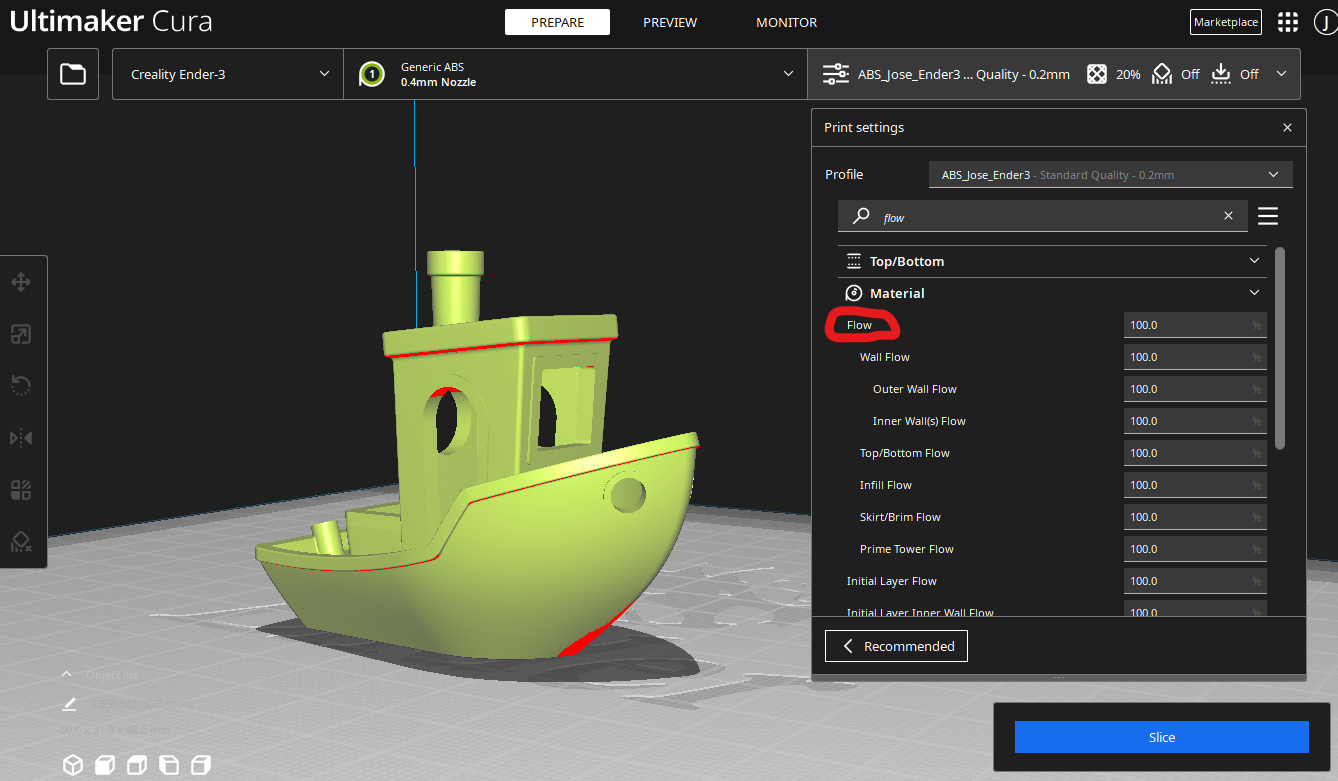This screenshot has width=1338, height=781.
Task: Click the settings list scrollbar
Action: 1280,348
